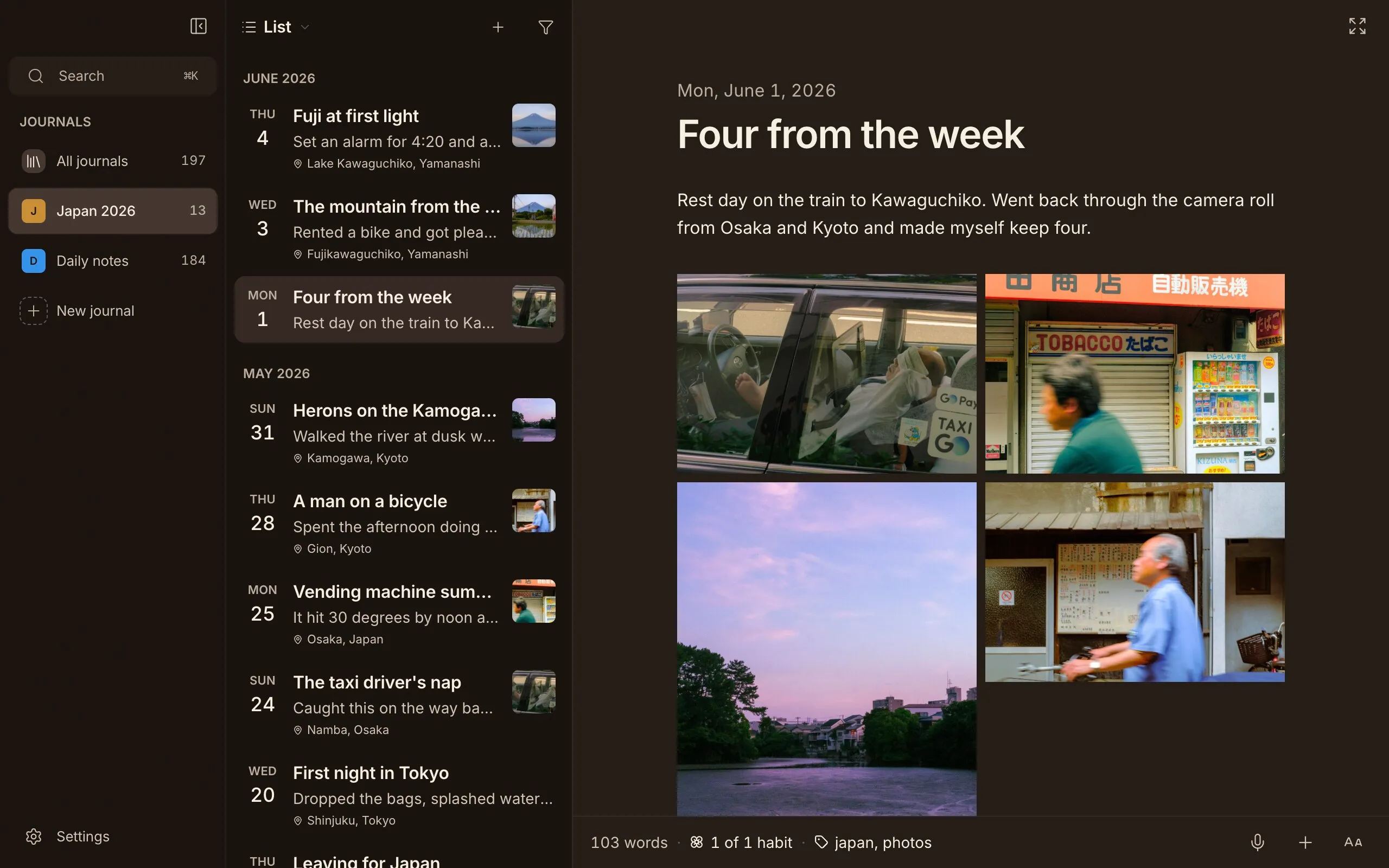Select Four from the week list entry
1389x868 pixels.
coord(399,309)
